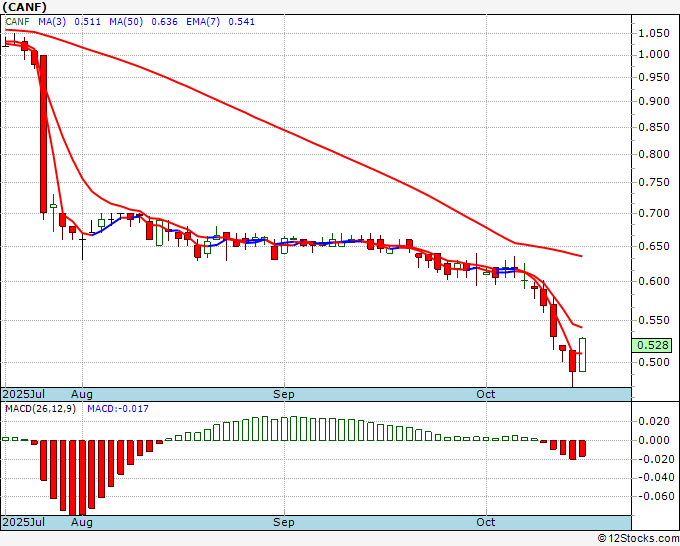This screenshot has height=546, width=680.
Task: Click the MACD(26,12,9) panel label
Action: [x=40, y=409]
